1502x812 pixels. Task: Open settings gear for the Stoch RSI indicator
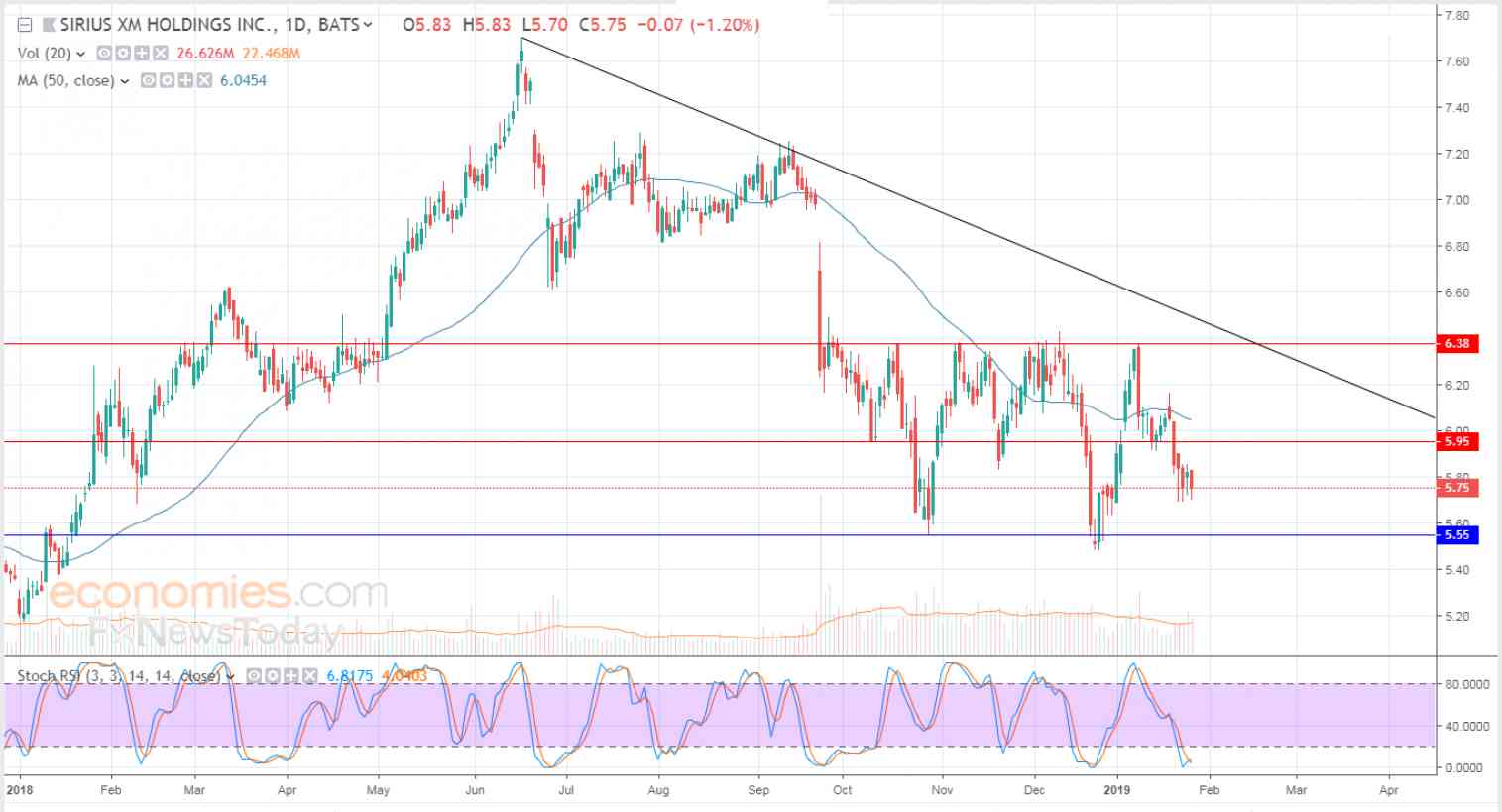(x=271, y=676)
